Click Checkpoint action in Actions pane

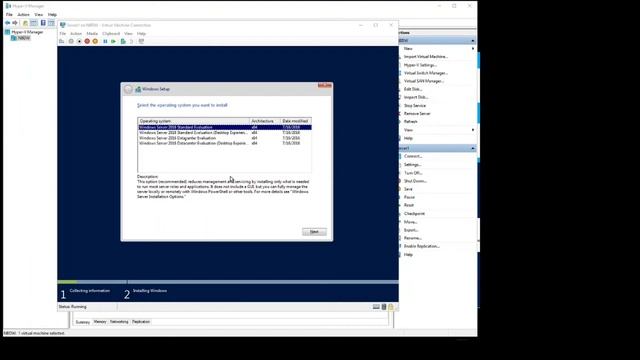coord(414,213)
